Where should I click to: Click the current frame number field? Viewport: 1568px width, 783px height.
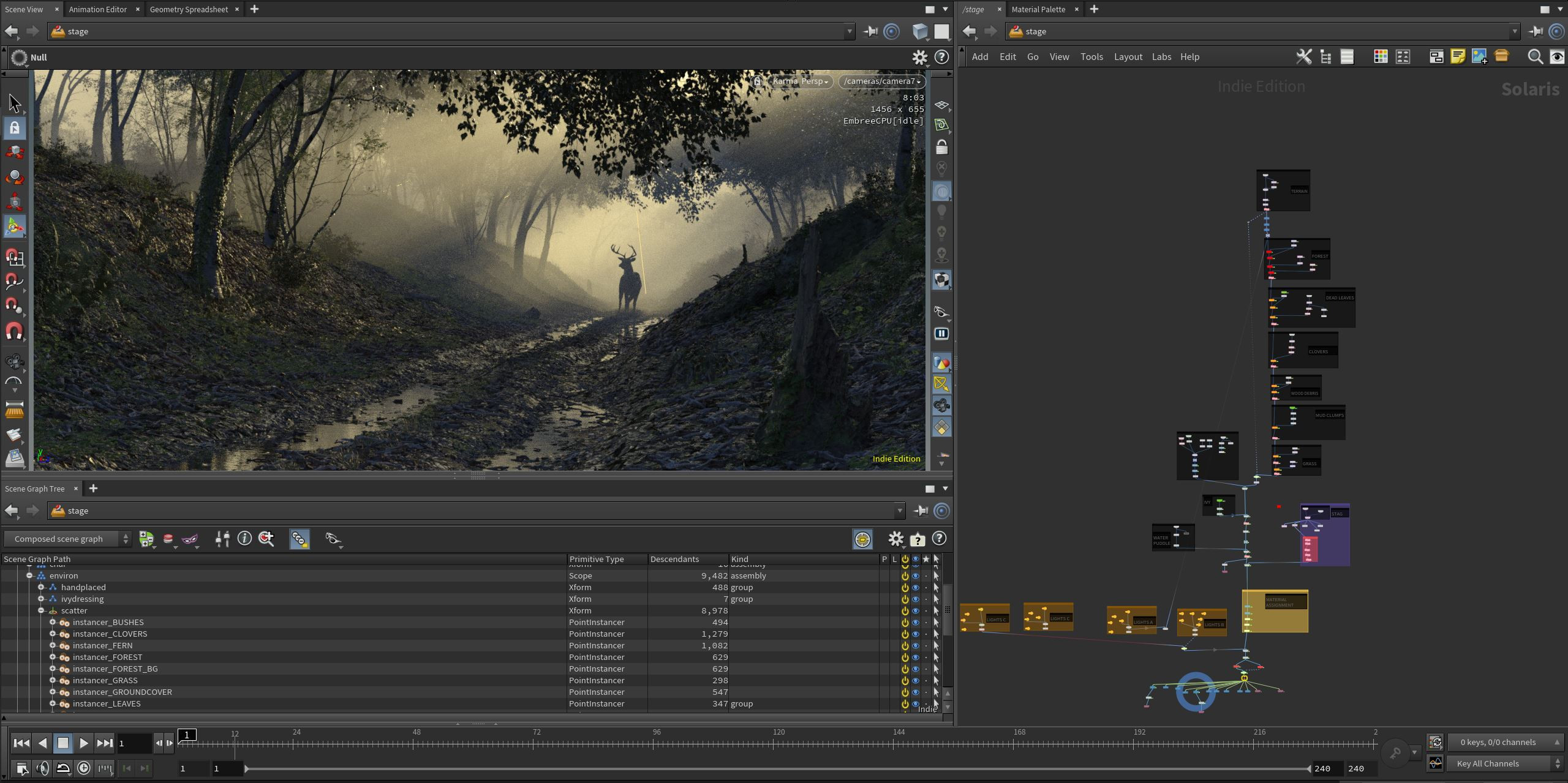135,743
